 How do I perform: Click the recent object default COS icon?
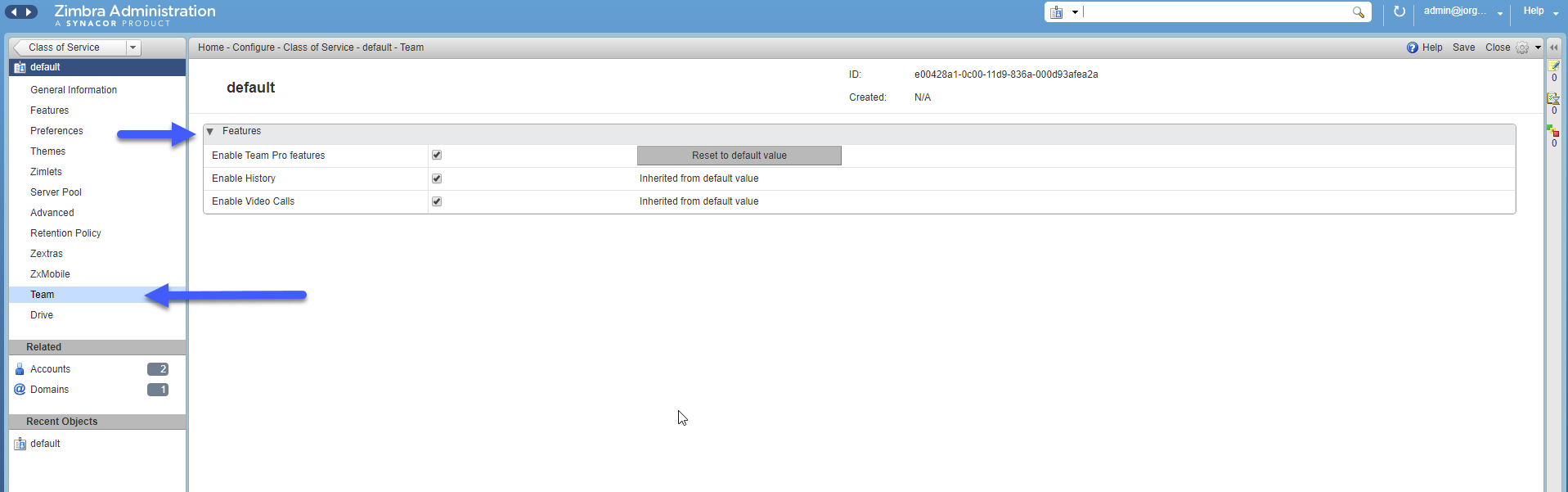[20, 444]
